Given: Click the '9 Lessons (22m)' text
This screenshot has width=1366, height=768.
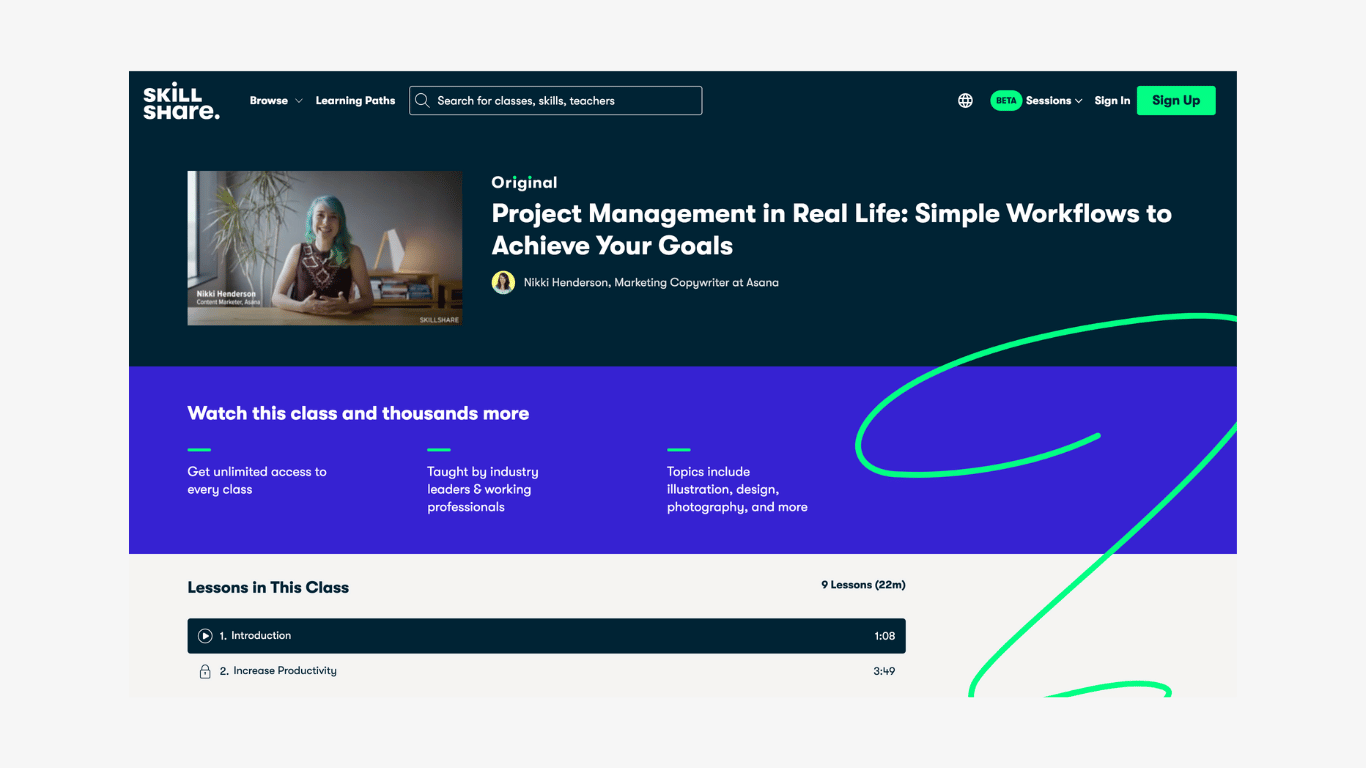Looking at the screenshot, I should (863, 585).
